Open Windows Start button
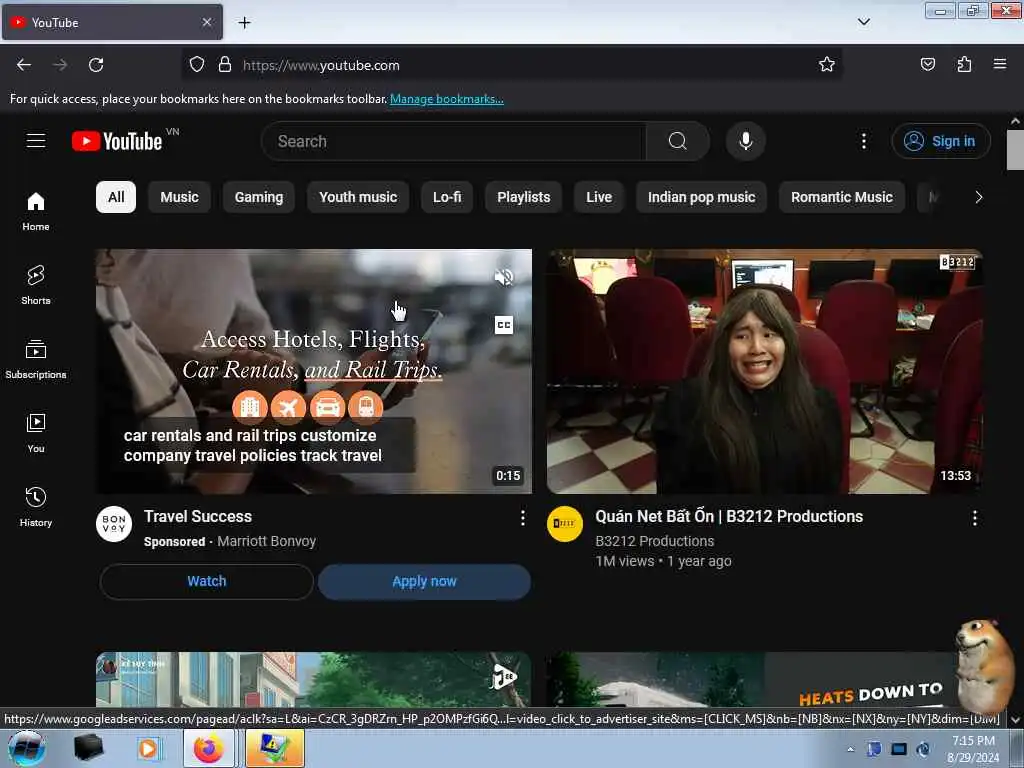This screenshot has height=768, width=1024. click(26, 748)
